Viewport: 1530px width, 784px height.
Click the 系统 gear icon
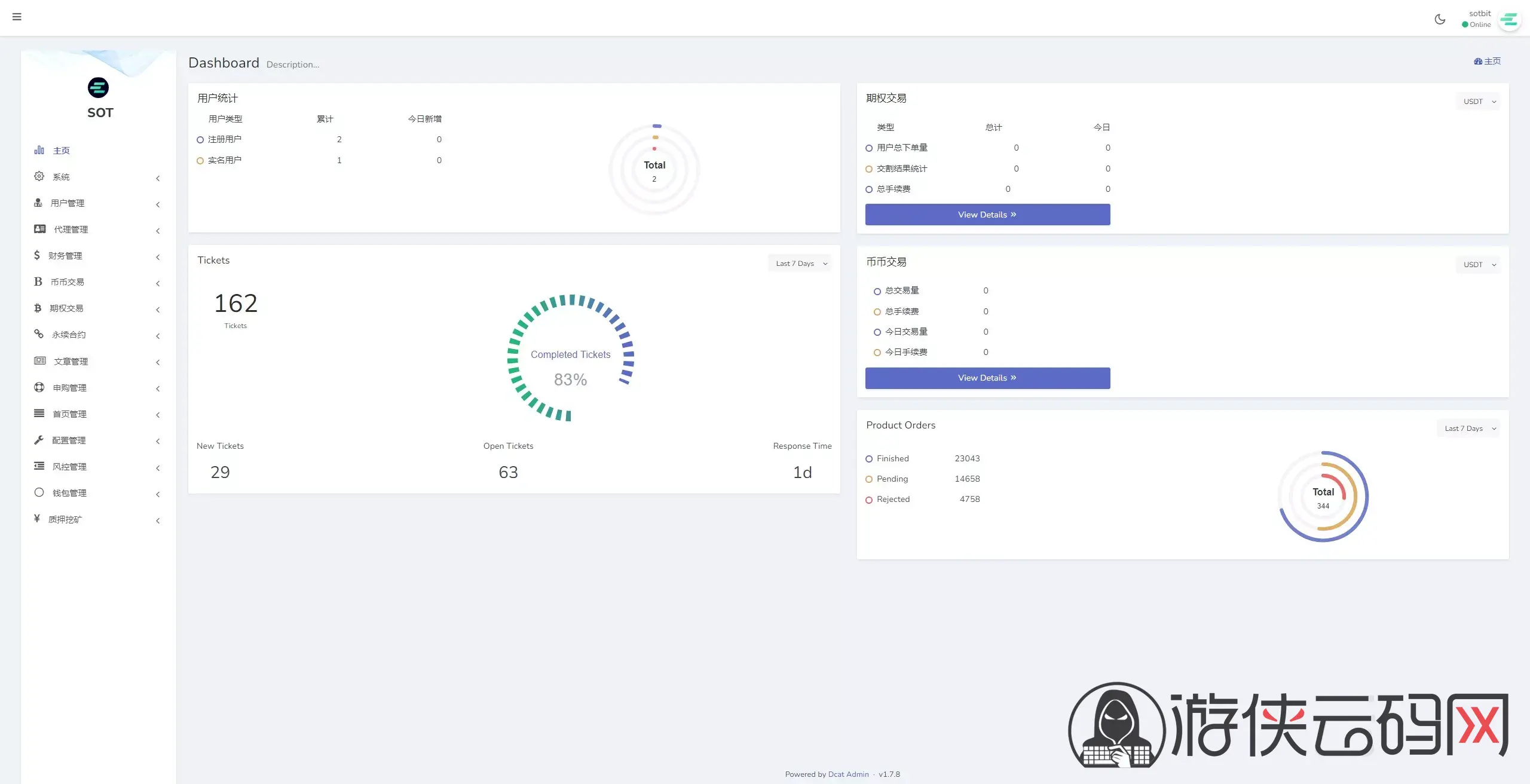(x=39, y=176)
